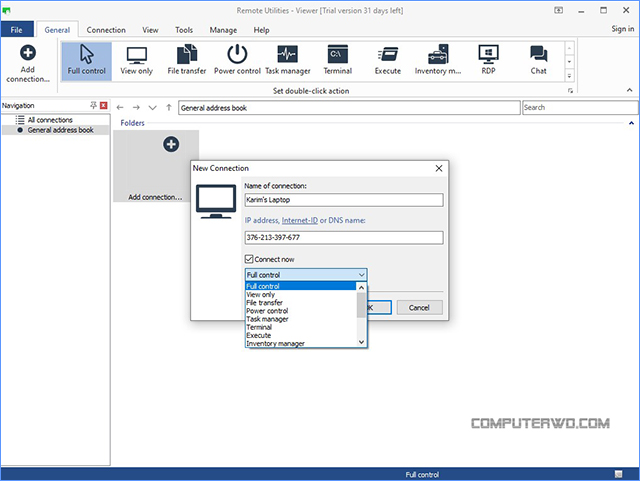
Task: Go up one level arrow
Action: click(169, 108)
